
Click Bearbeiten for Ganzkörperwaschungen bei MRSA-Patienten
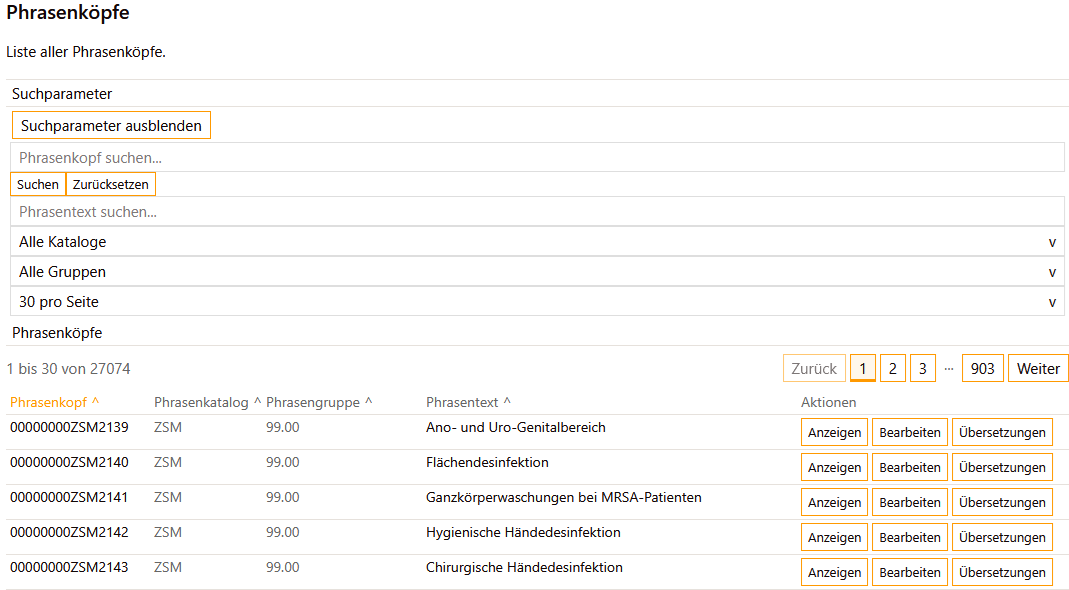click(x=909, y=502)
